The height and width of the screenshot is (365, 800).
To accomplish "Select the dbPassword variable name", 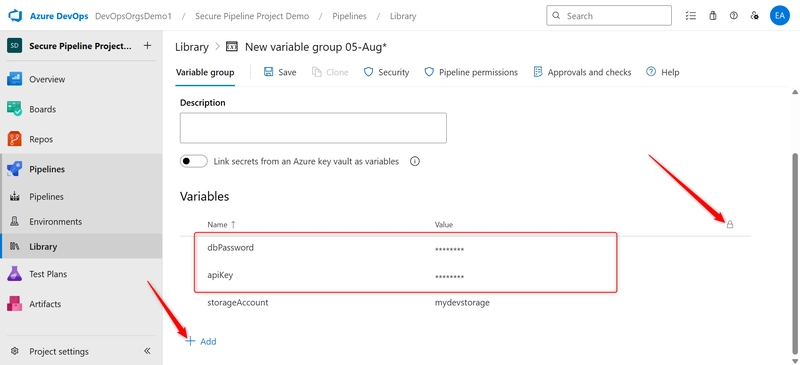I will coord(231,248).
